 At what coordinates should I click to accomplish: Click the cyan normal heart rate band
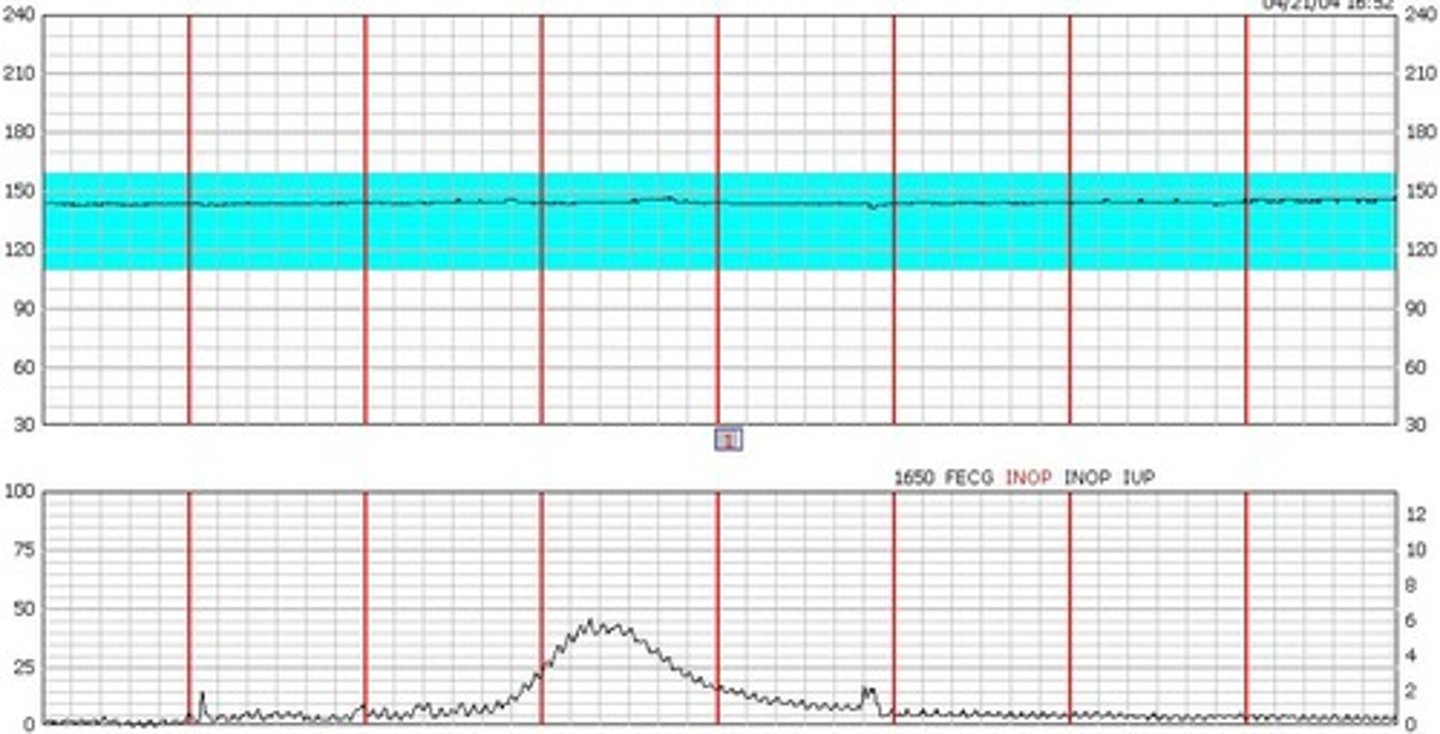point(719,221)
